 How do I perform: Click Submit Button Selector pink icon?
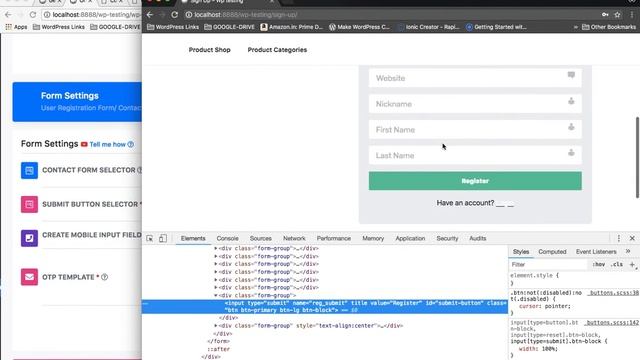point(29,204)
